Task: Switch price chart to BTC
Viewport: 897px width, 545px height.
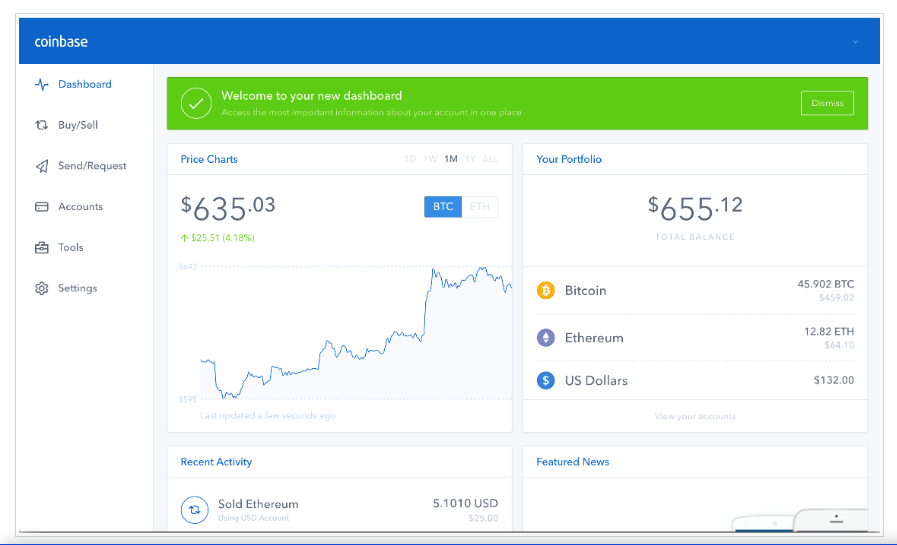Action: 443,207
